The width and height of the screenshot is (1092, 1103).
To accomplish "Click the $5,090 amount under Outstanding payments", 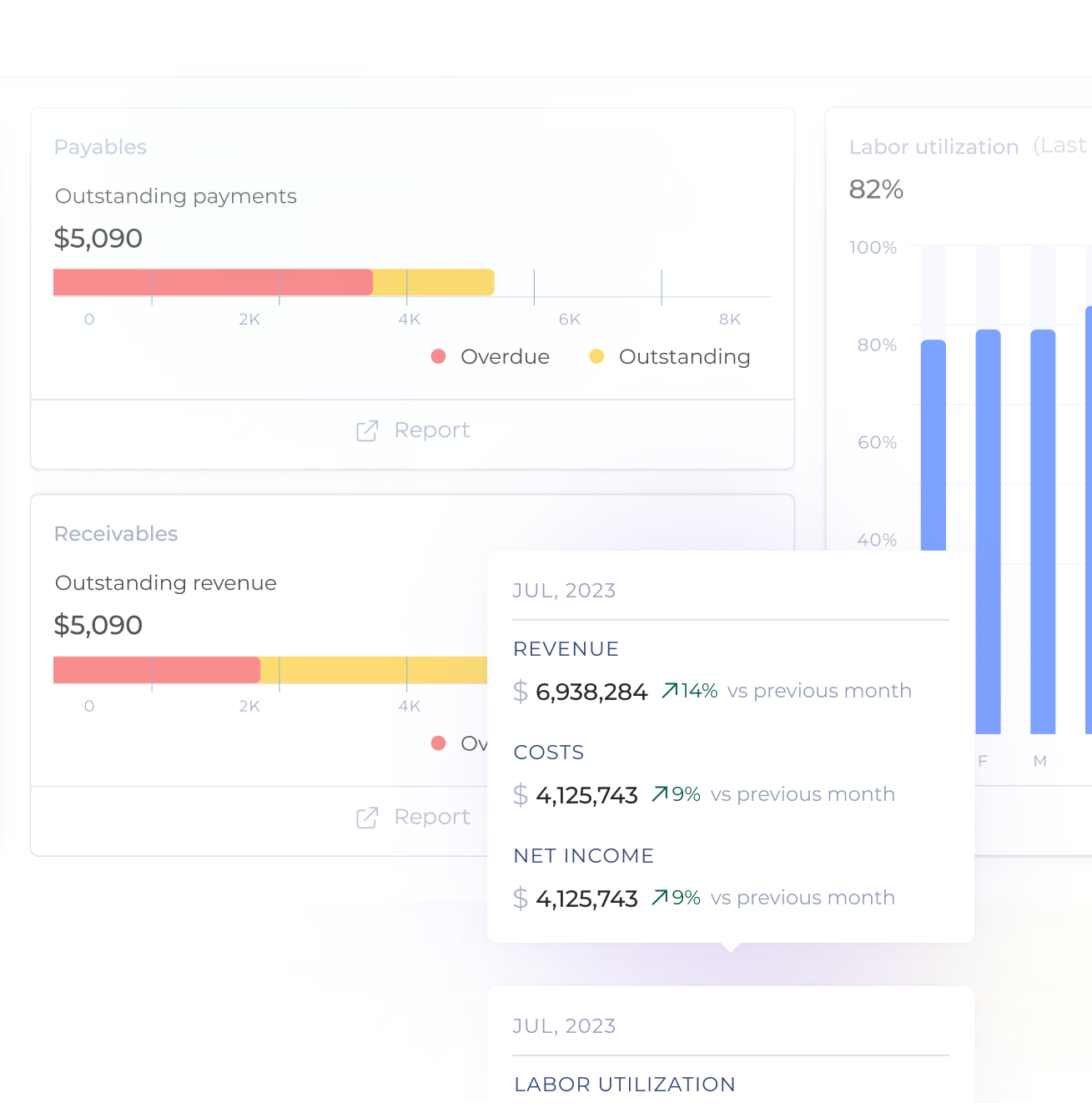I will (98, 239).
